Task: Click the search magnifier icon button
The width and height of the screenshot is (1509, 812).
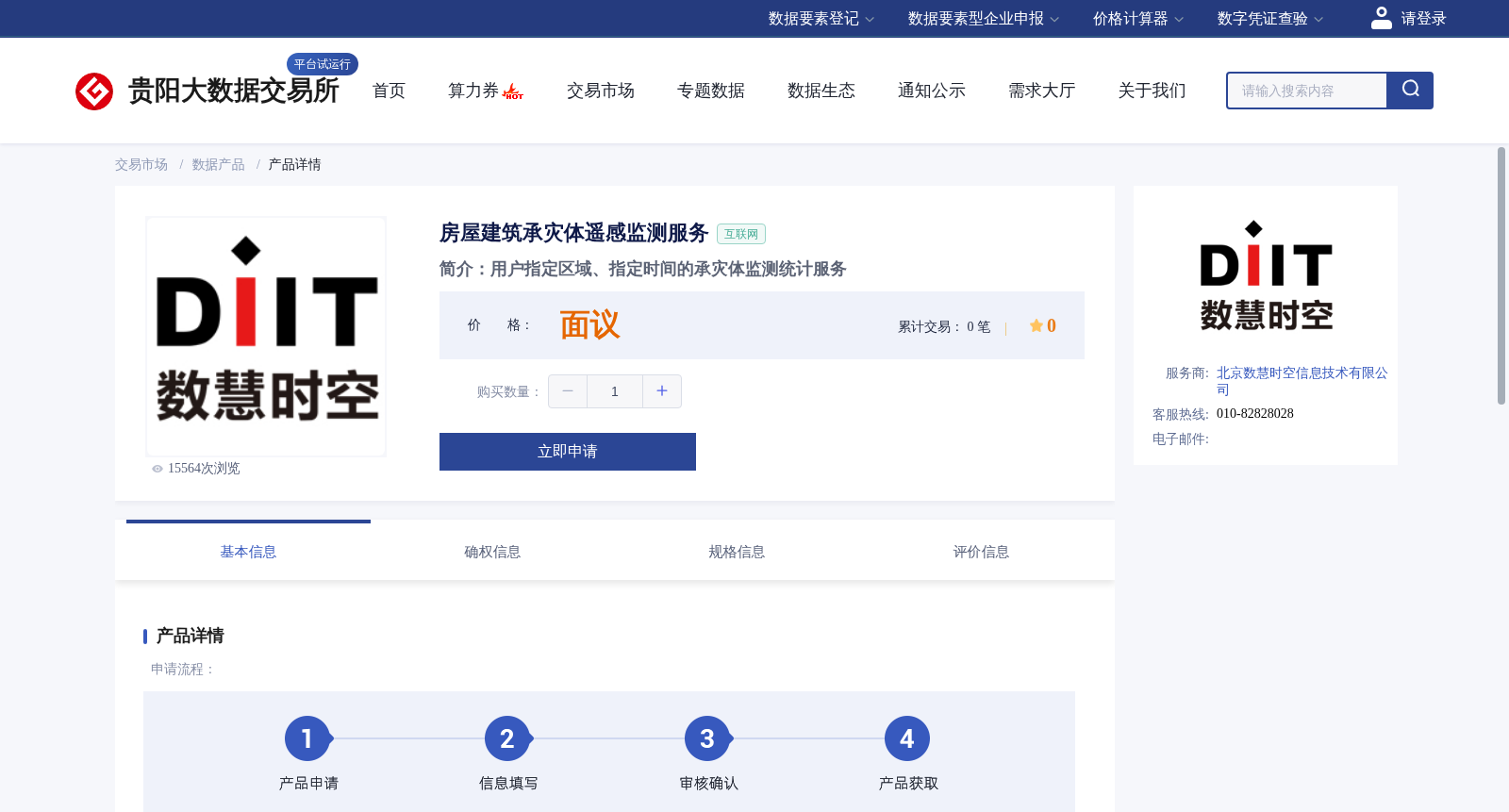Action: pos(1410,91)
